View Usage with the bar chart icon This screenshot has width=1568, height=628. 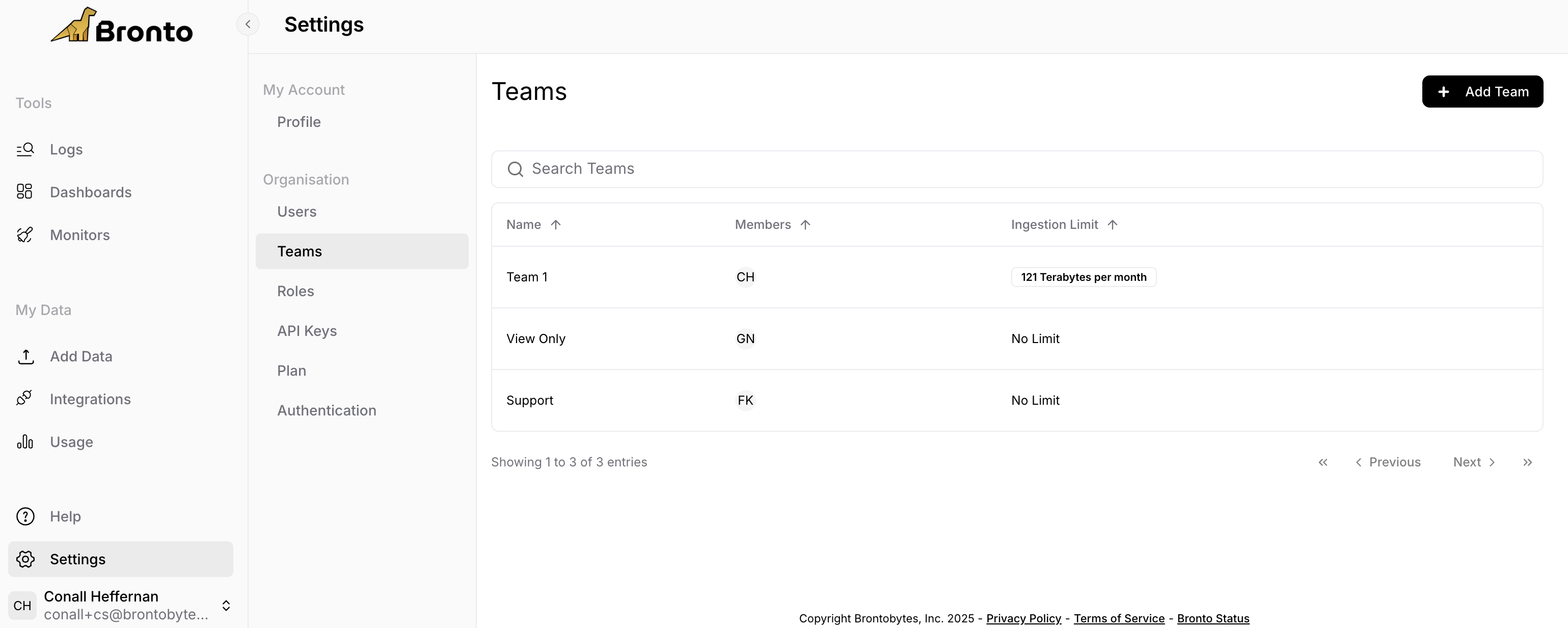(25, 441)
